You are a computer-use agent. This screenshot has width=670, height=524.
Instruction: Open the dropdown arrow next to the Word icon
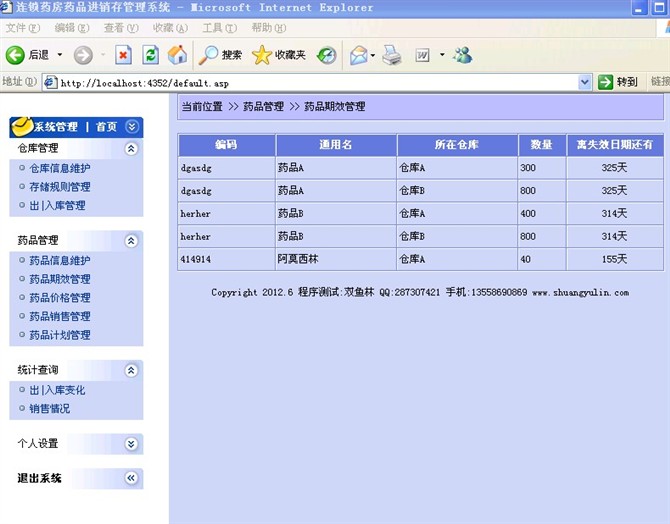[442, 55]
